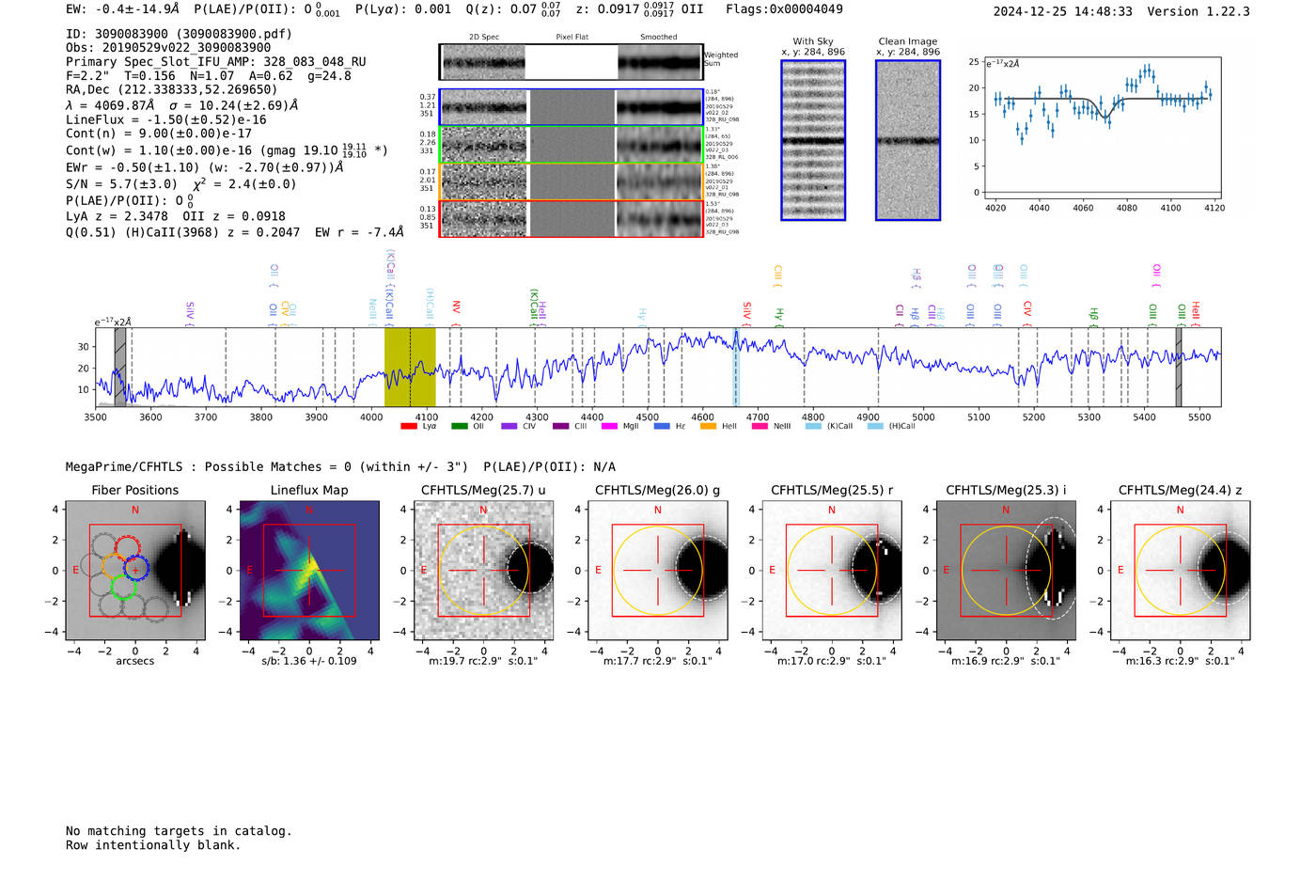Click the Cont(w) gmag line
The image size is (1316, 896).
point(227,149)
